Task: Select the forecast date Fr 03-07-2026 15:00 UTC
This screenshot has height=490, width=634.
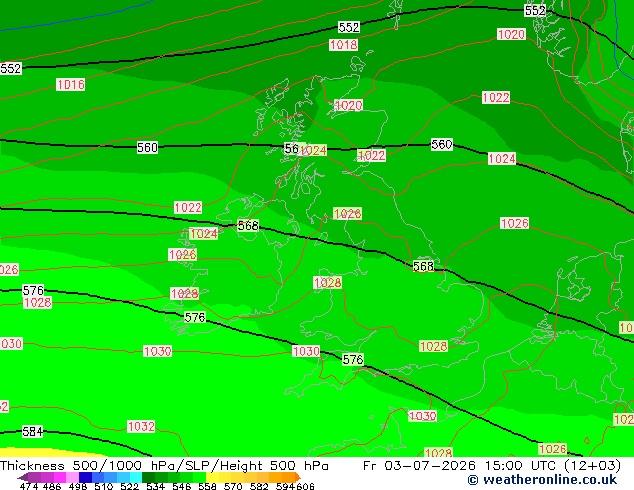Action: coord(460,466)
